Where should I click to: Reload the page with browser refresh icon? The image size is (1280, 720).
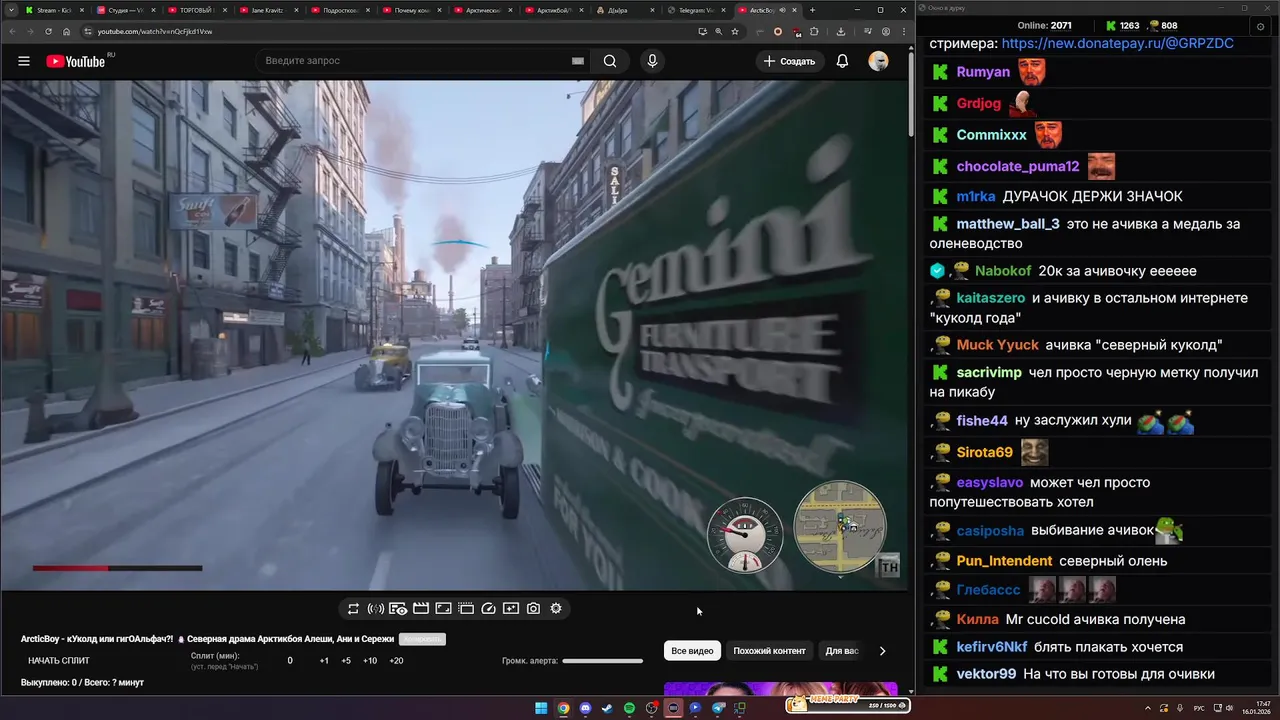tap(48, 31)
